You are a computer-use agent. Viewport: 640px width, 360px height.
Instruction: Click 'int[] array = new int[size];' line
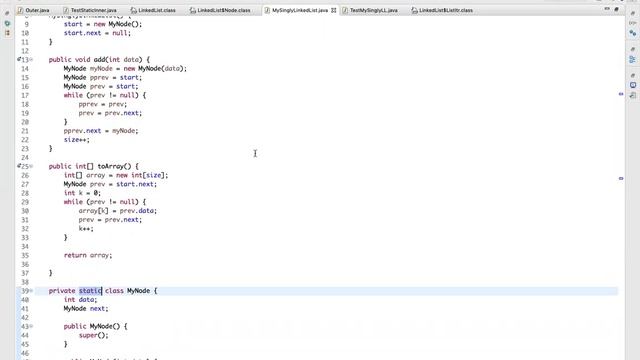tap(116, 175)
